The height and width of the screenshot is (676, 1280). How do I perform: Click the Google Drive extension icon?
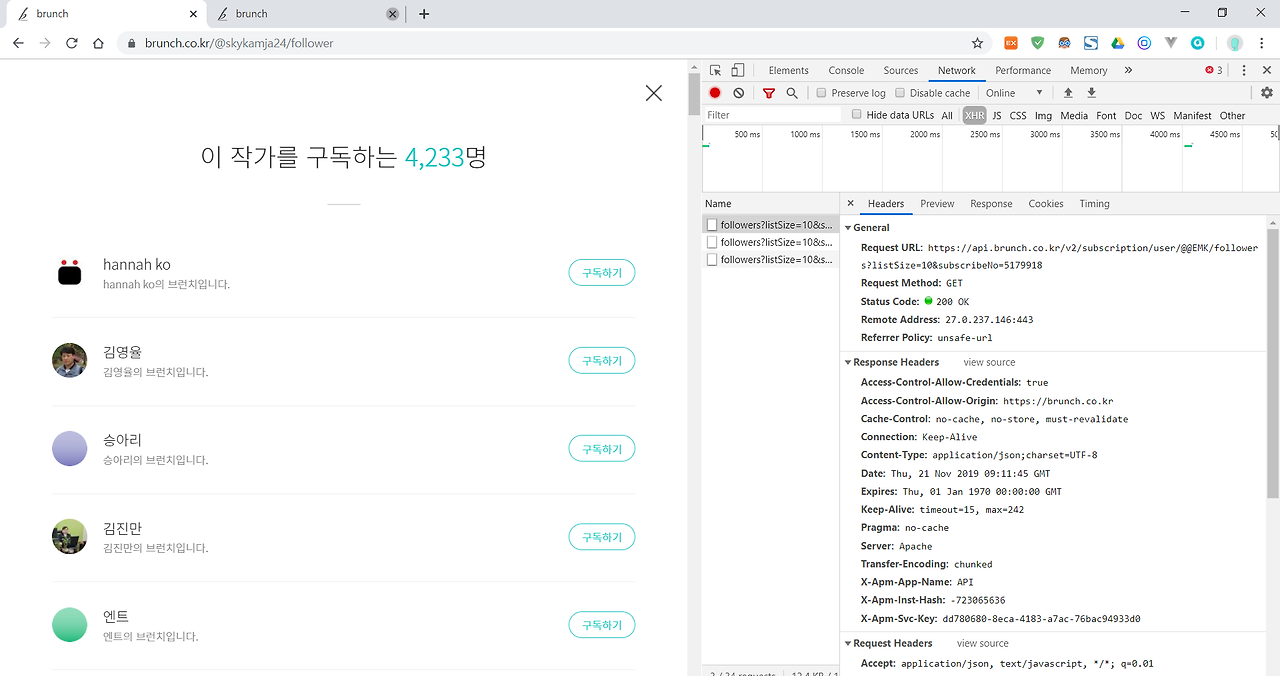1118,43
